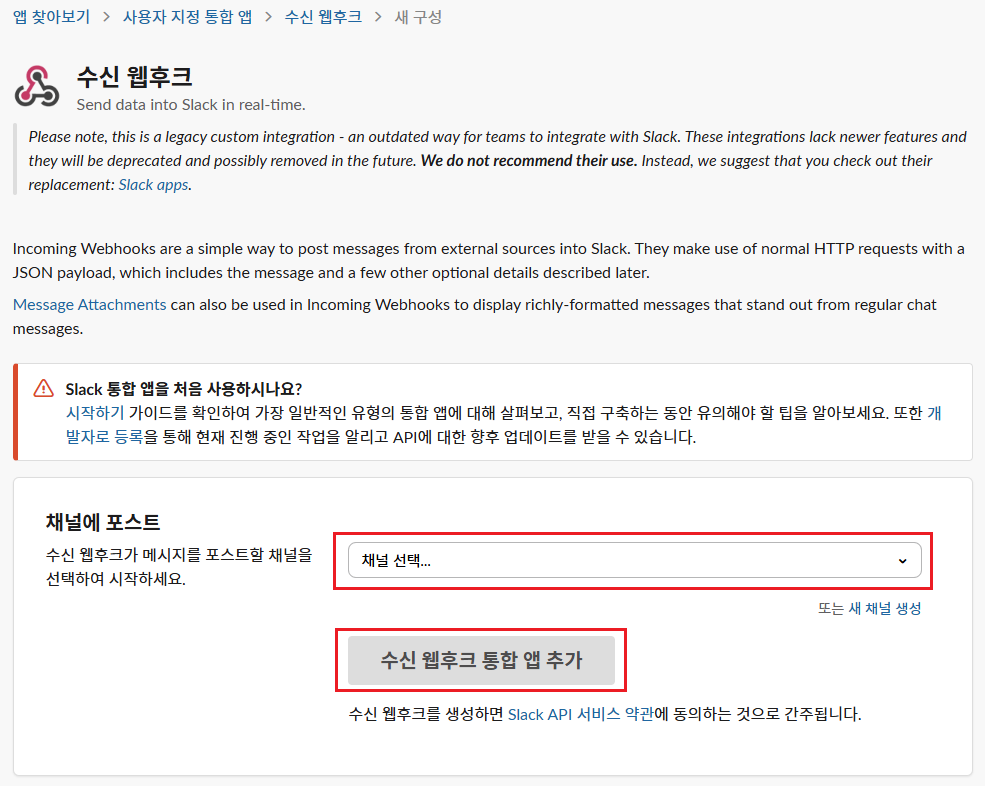Go to 앱 찾아보기 breadcrumb
This screenshot has height=786, width=985.
[52, 17]
